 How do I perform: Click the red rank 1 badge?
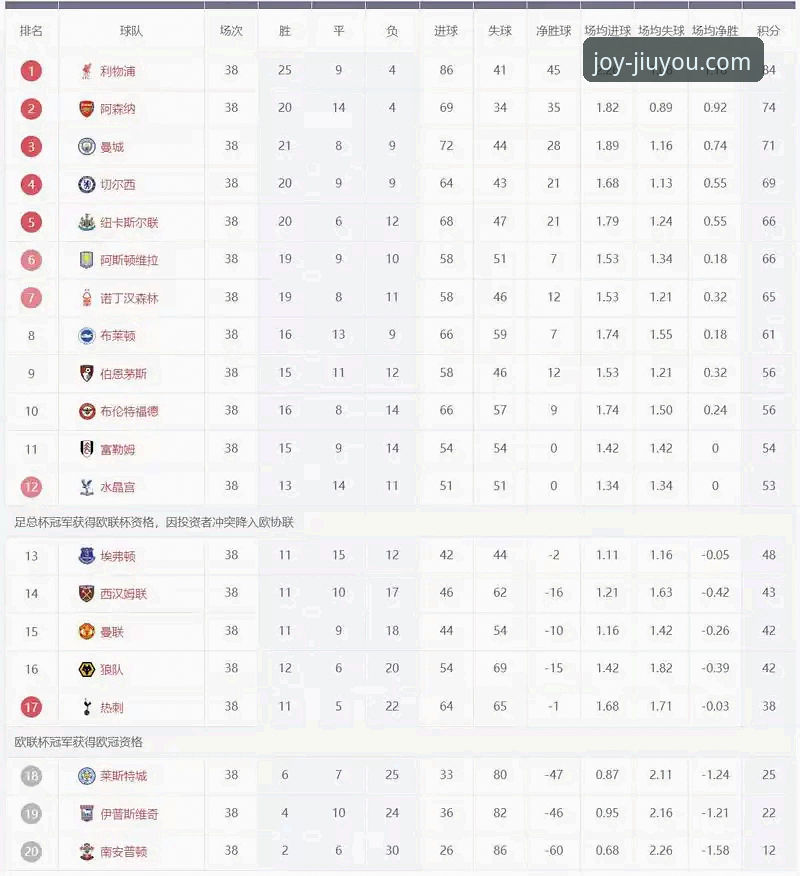(31, 71)
